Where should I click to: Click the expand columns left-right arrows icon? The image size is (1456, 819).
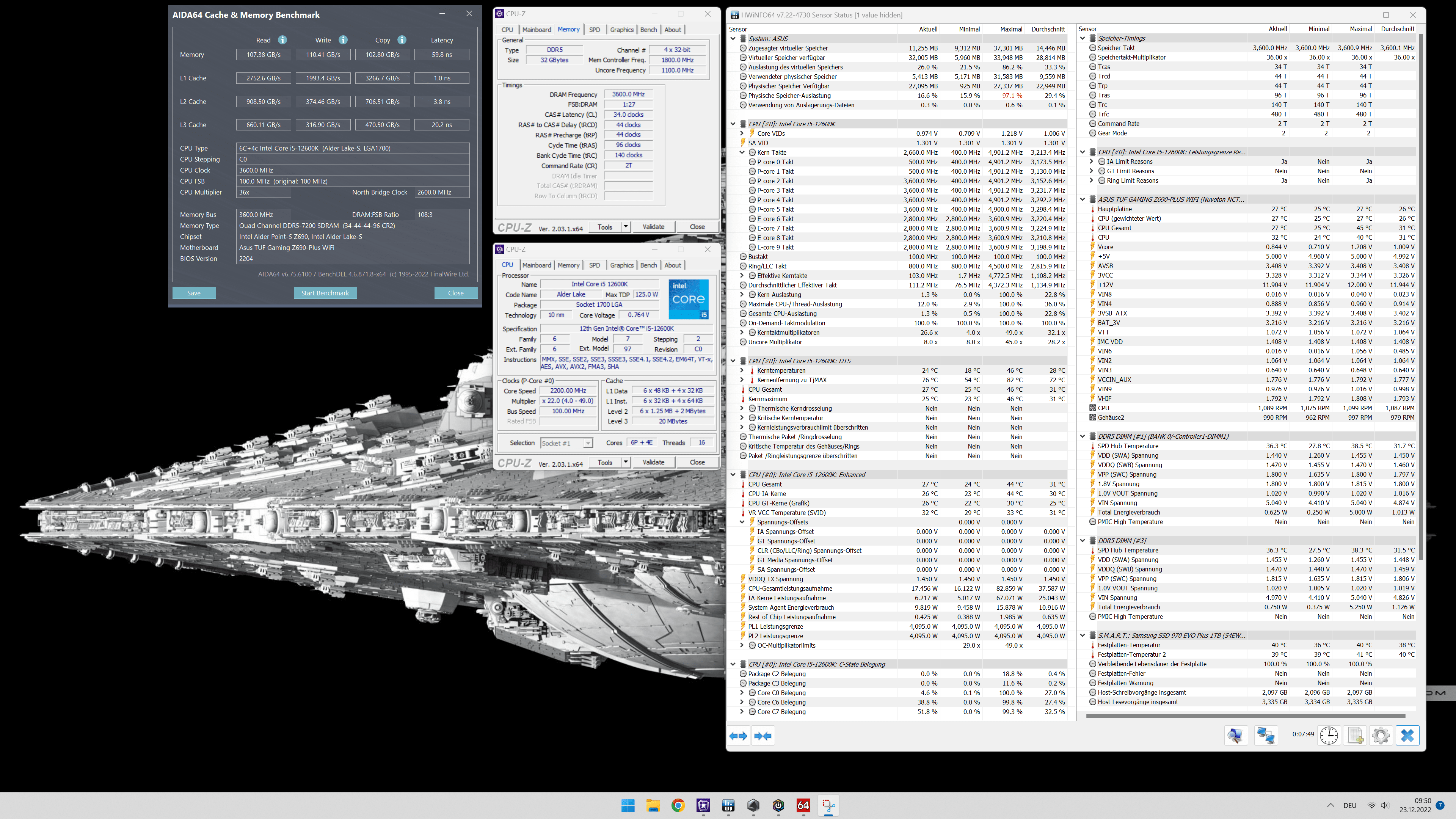pos(738,736)
